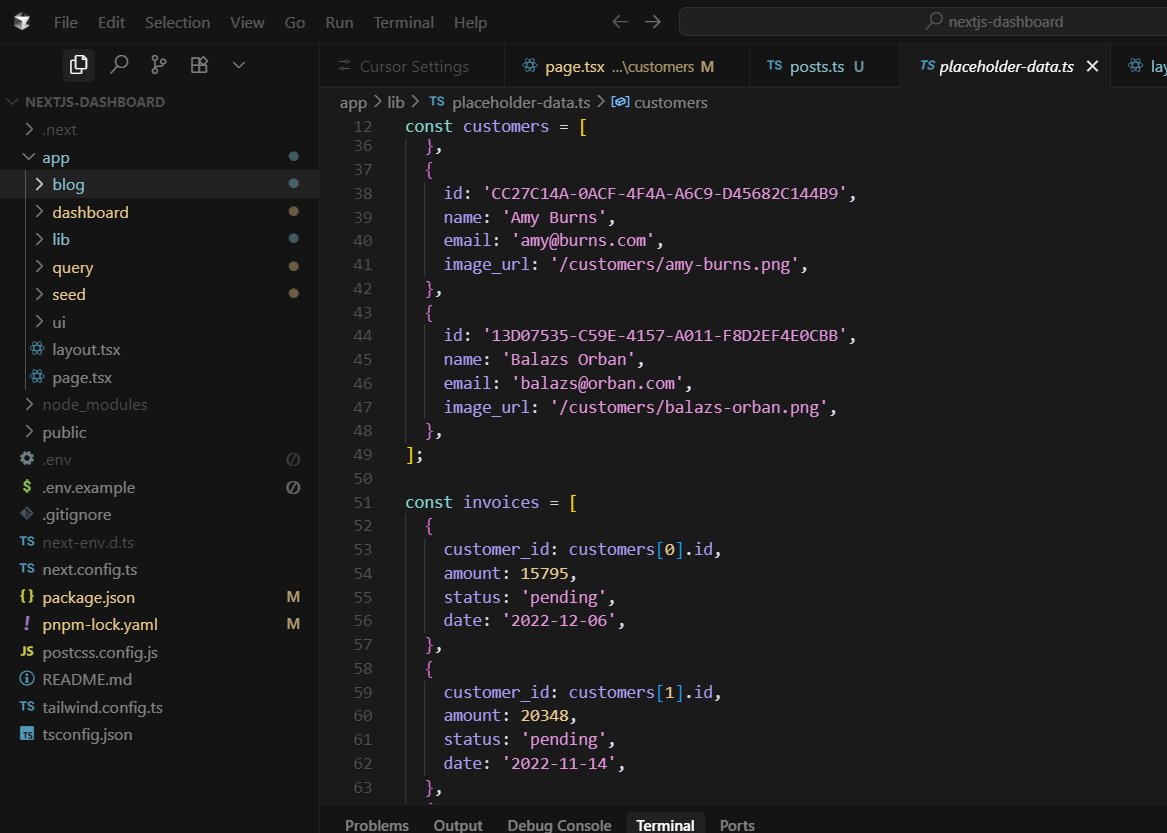The height and width of the screenshot is (833, 1167).
Task: Open the Go menu
Action: (295, 22)
